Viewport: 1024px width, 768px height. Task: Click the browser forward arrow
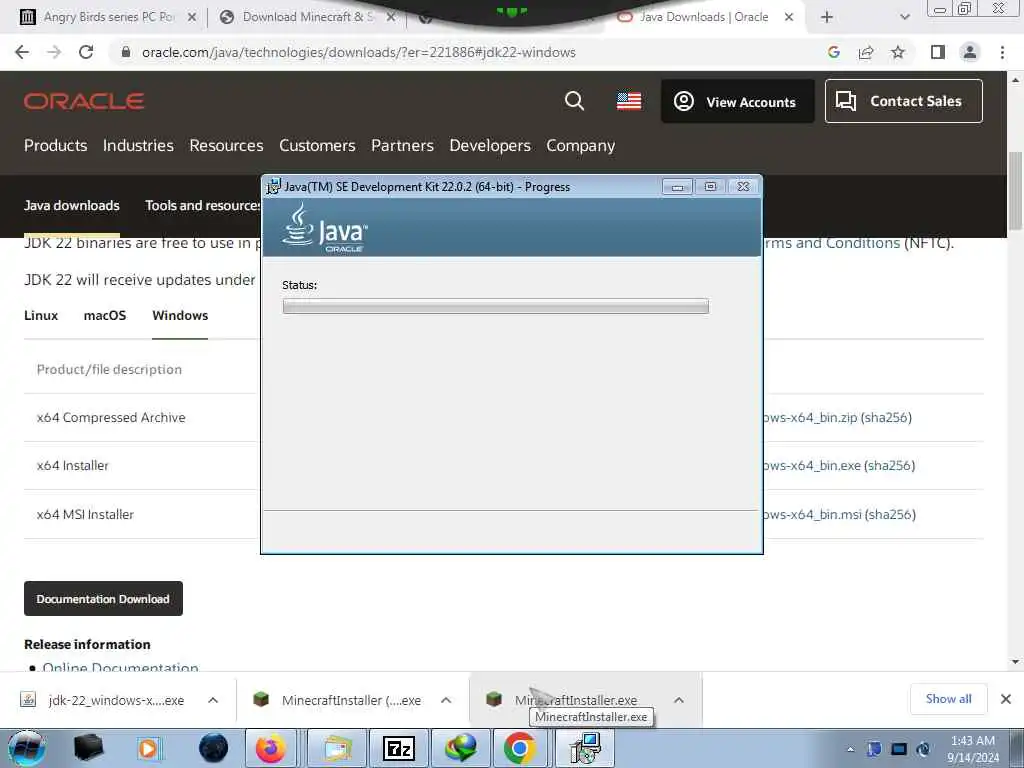click(54, 52)
